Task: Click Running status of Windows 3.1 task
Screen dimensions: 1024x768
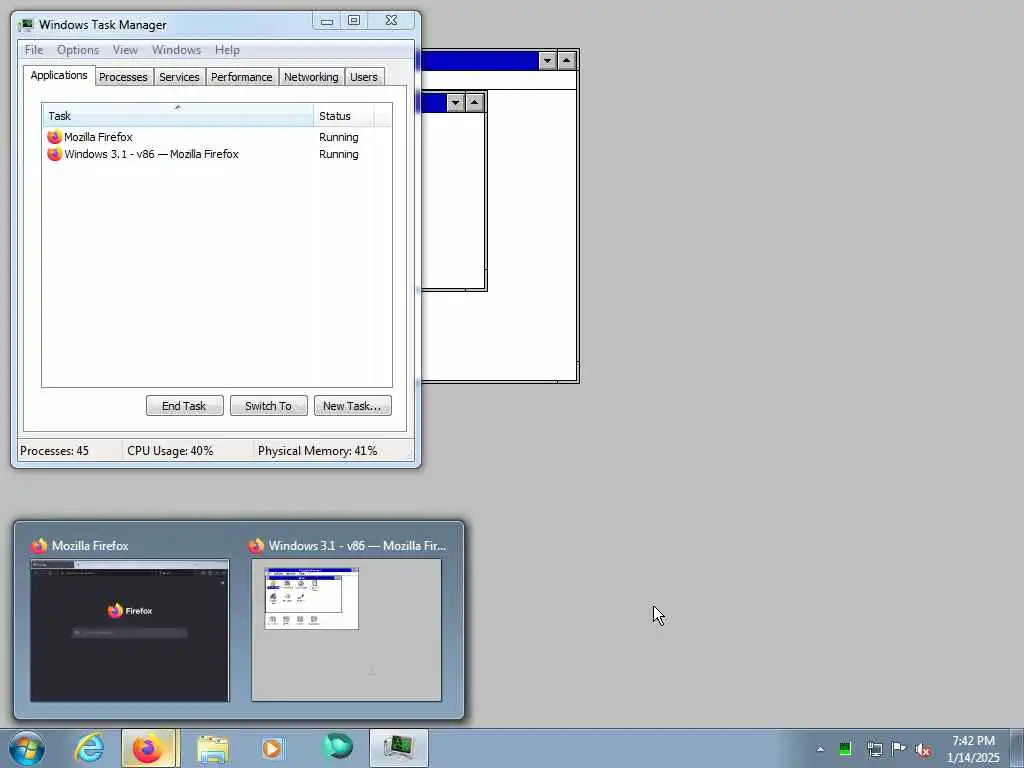Action: [x=338, y=154]
